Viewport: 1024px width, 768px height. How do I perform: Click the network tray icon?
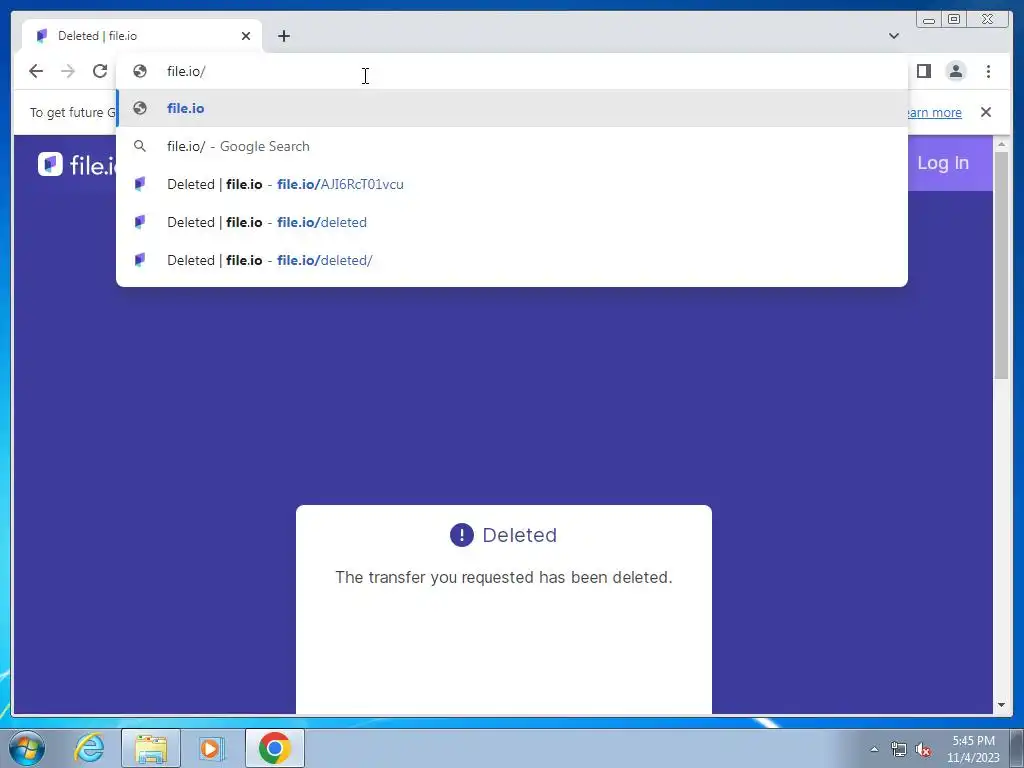click(x=899, y=749)
